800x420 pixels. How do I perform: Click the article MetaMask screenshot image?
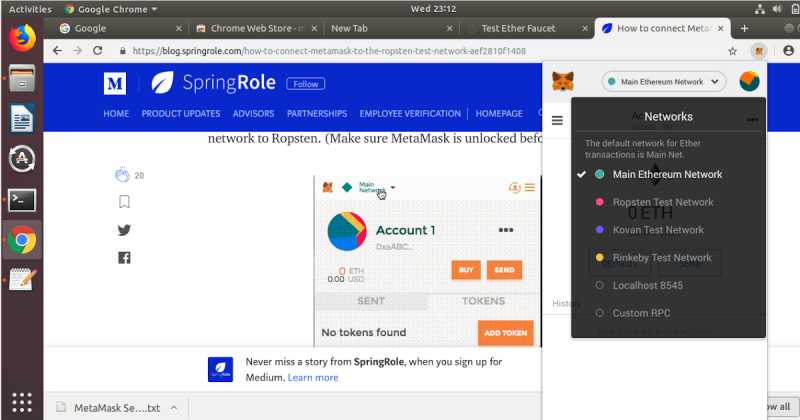pyautogui.click(x=428, y=261)
